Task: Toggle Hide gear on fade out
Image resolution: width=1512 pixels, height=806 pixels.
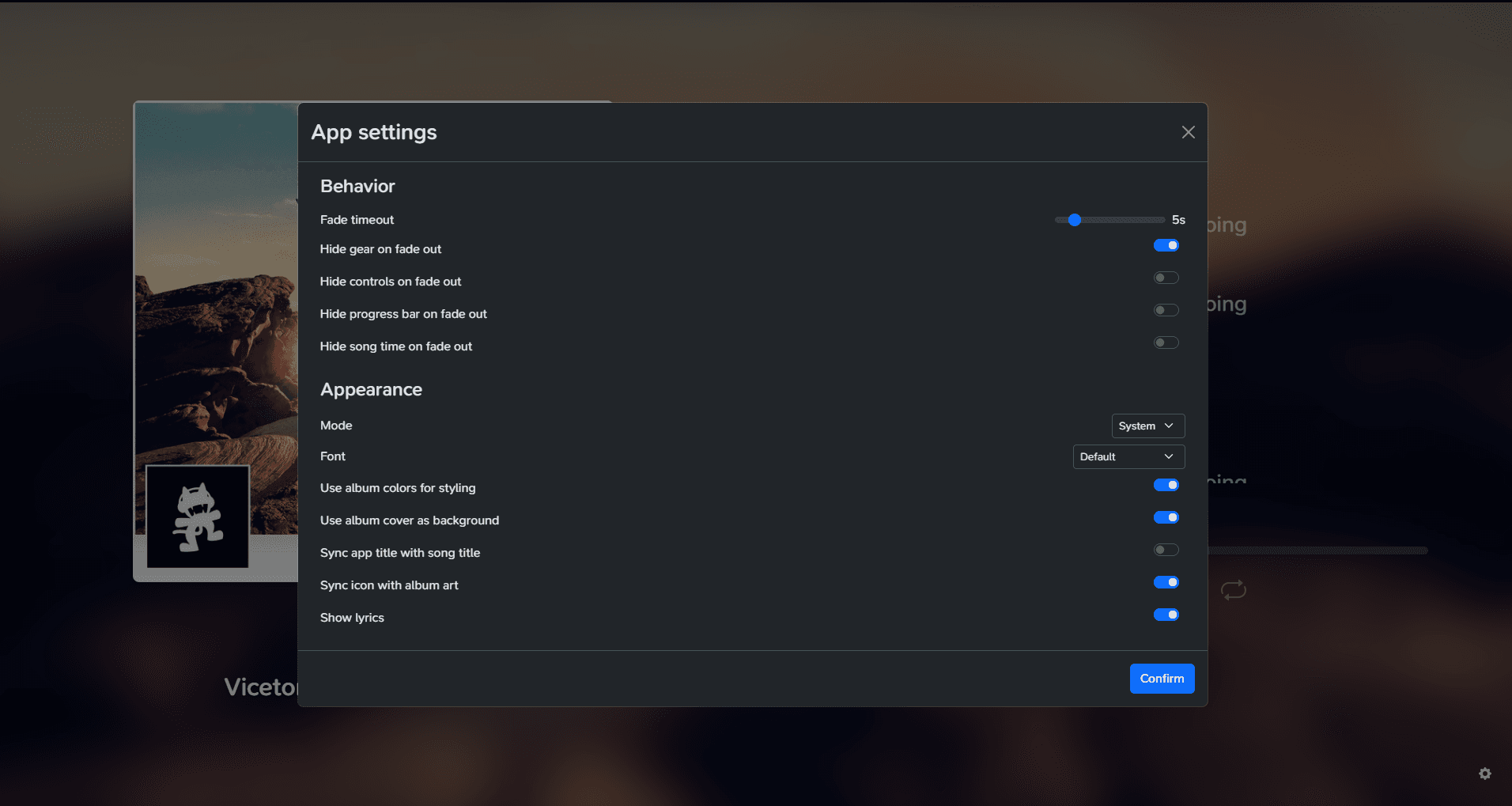Action: point(1166,245)
